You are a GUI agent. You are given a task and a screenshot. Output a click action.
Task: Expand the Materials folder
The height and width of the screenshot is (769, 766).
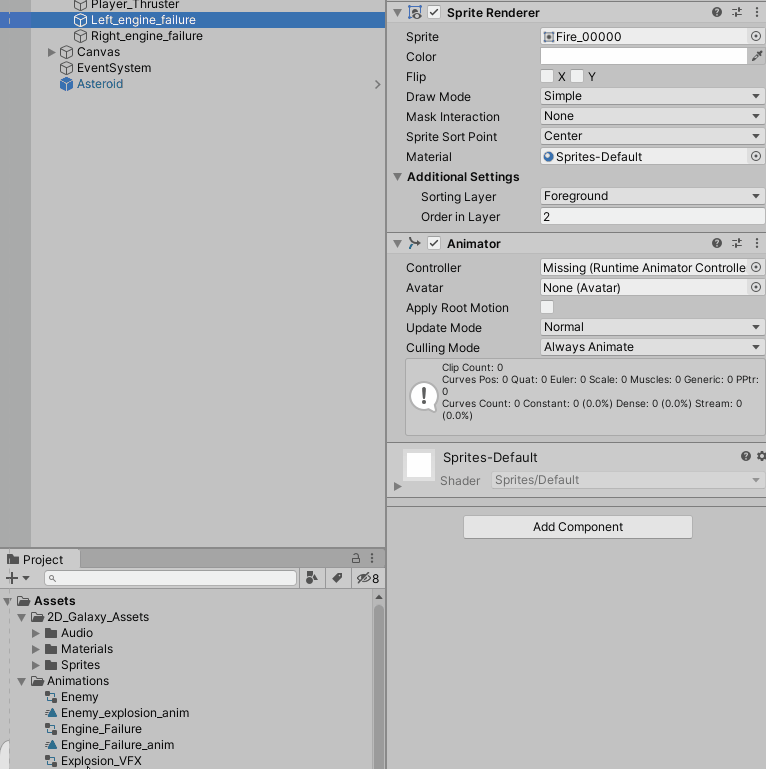pos(35,649)
